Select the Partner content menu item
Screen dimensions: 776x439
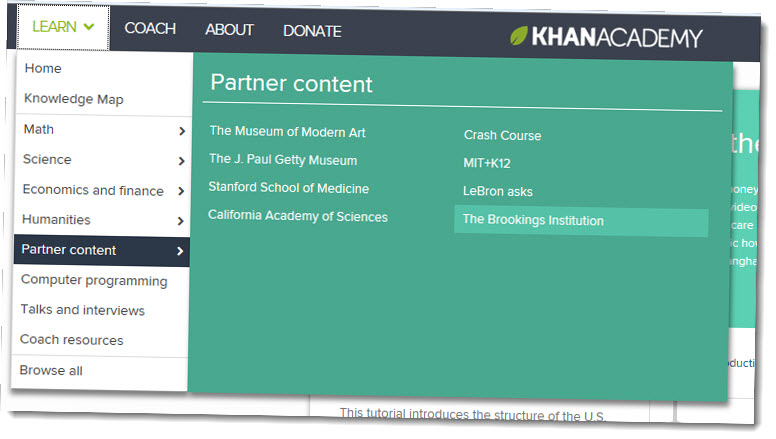[100, 250]
